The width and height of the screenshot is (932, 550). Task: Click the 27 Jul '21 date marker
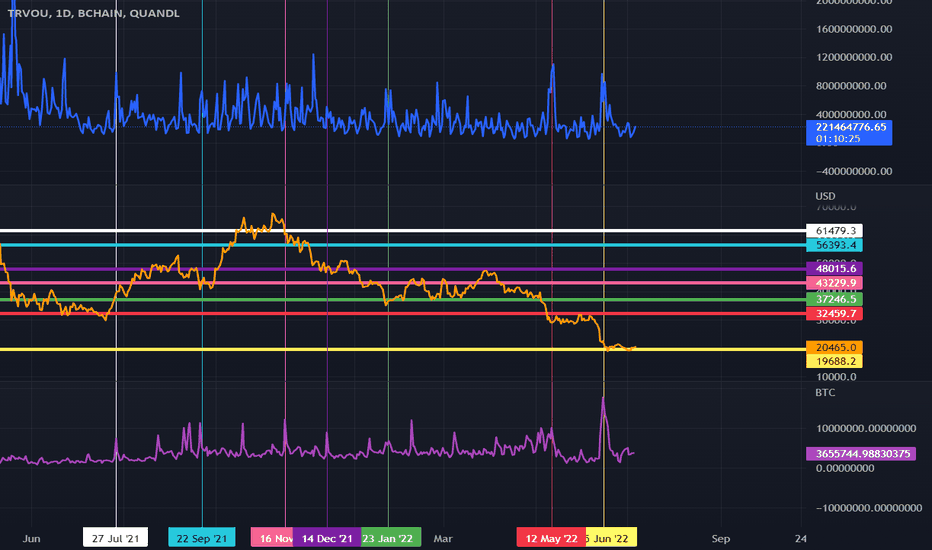click(115, 538)
